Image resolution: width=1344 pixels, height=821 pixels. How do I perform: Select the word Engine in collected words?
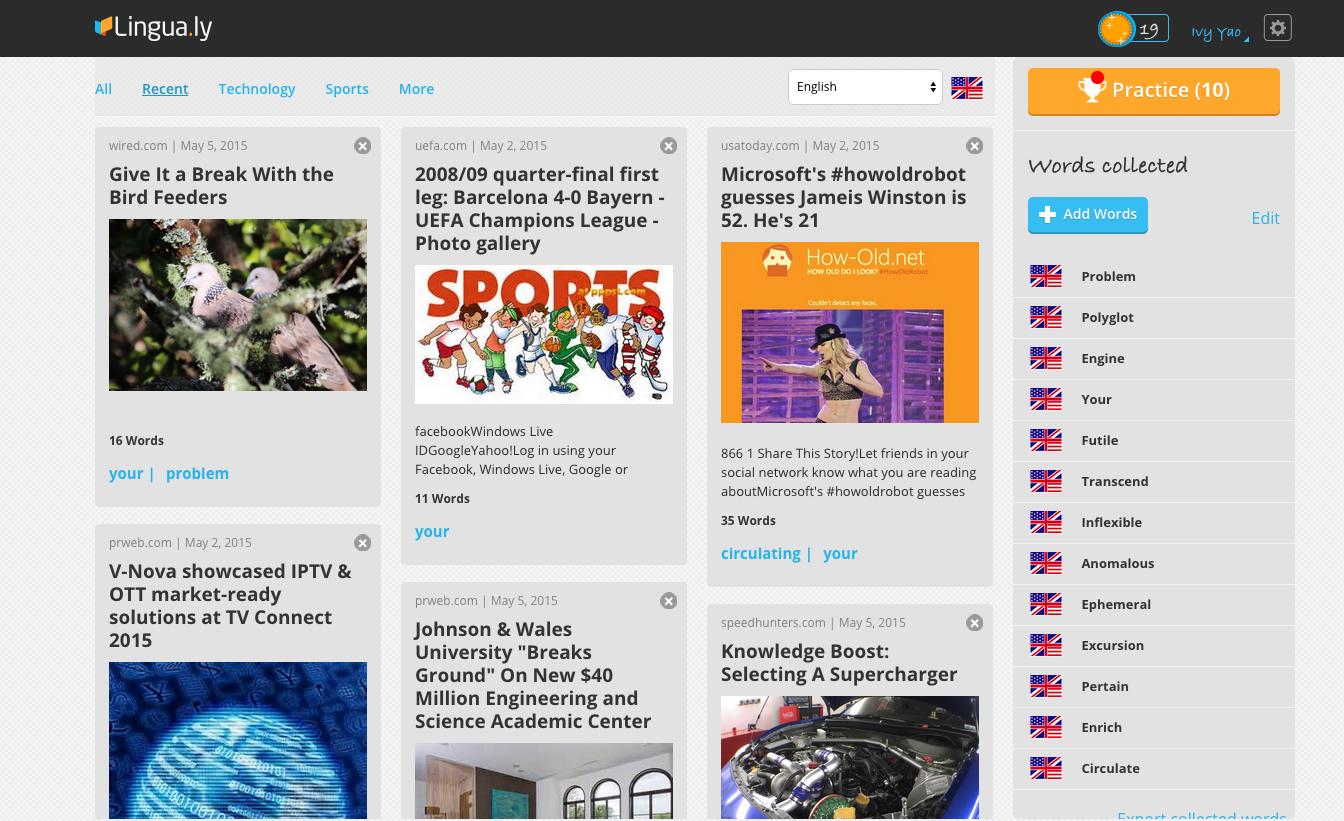click(1102, 358)
